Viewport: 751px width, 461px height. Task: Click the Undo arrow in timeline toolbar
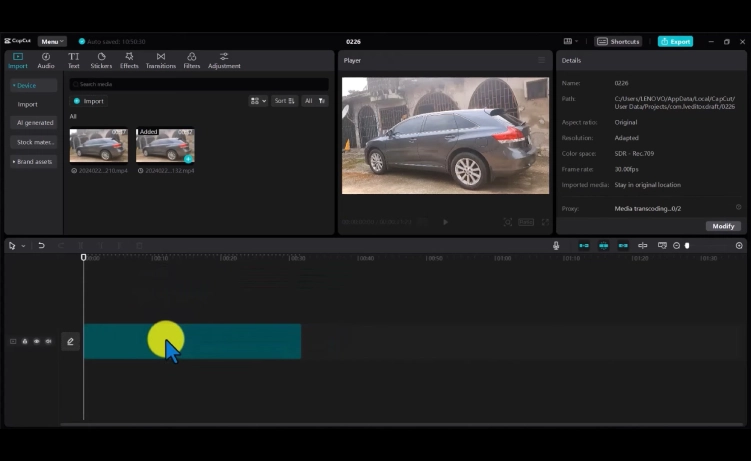41,246
